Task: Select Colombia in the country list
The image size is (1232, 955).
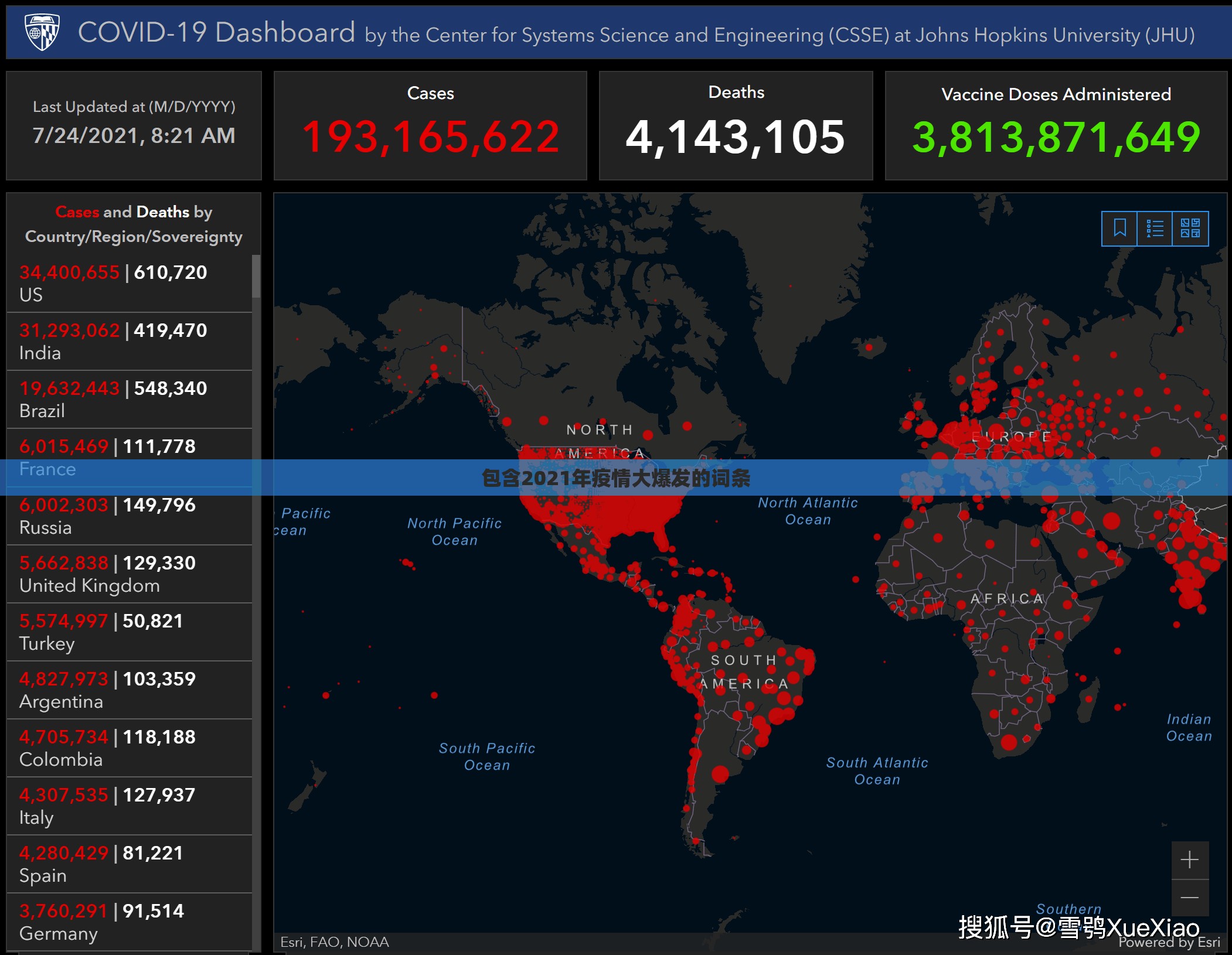Action: tap(130, 748)
